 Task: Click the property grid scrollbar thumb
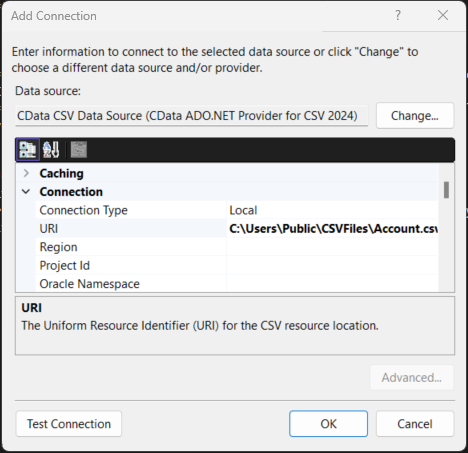pos(446,190)
